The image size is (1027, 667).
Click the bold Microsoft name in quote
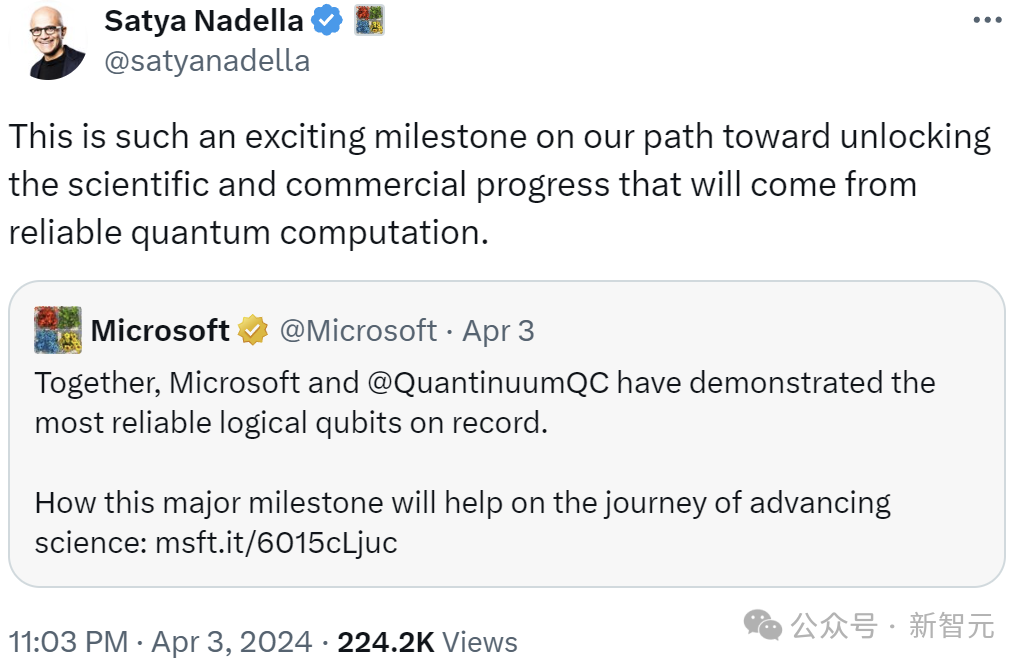pos(160,331)
